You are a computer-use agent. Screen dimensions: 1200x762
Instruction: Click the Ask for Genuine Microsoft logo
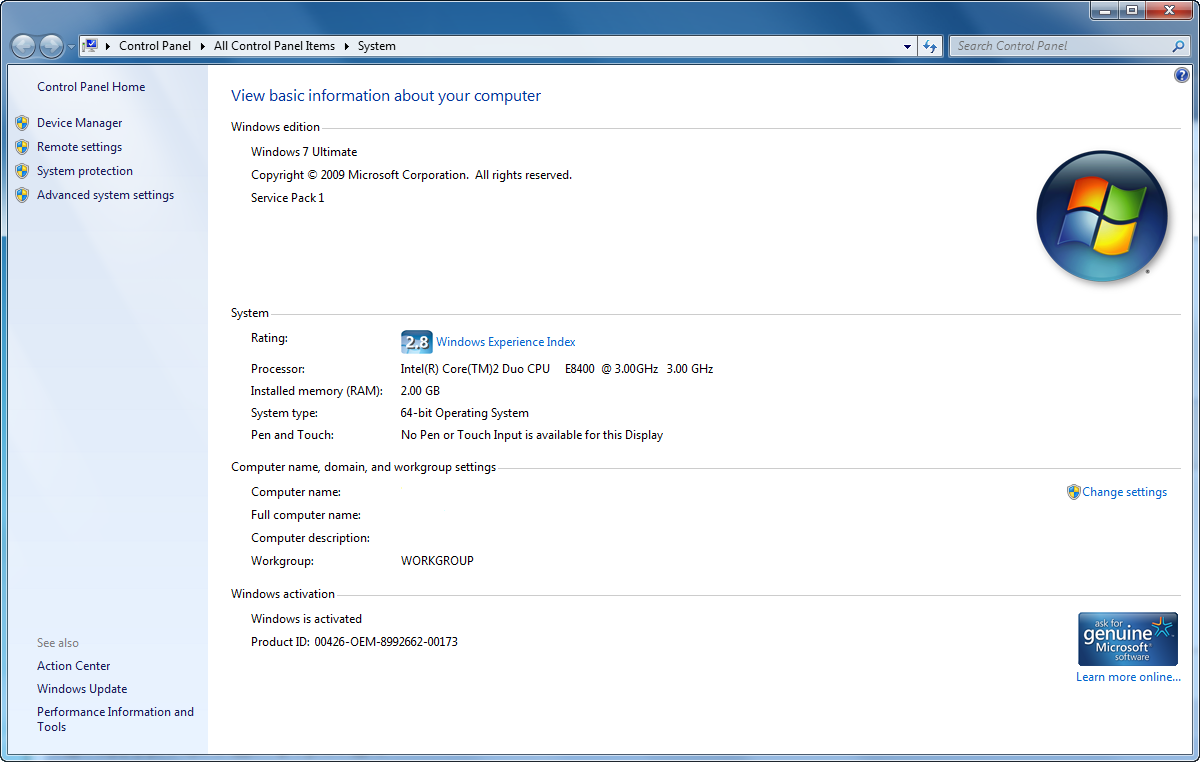(x=1128, y=639)
